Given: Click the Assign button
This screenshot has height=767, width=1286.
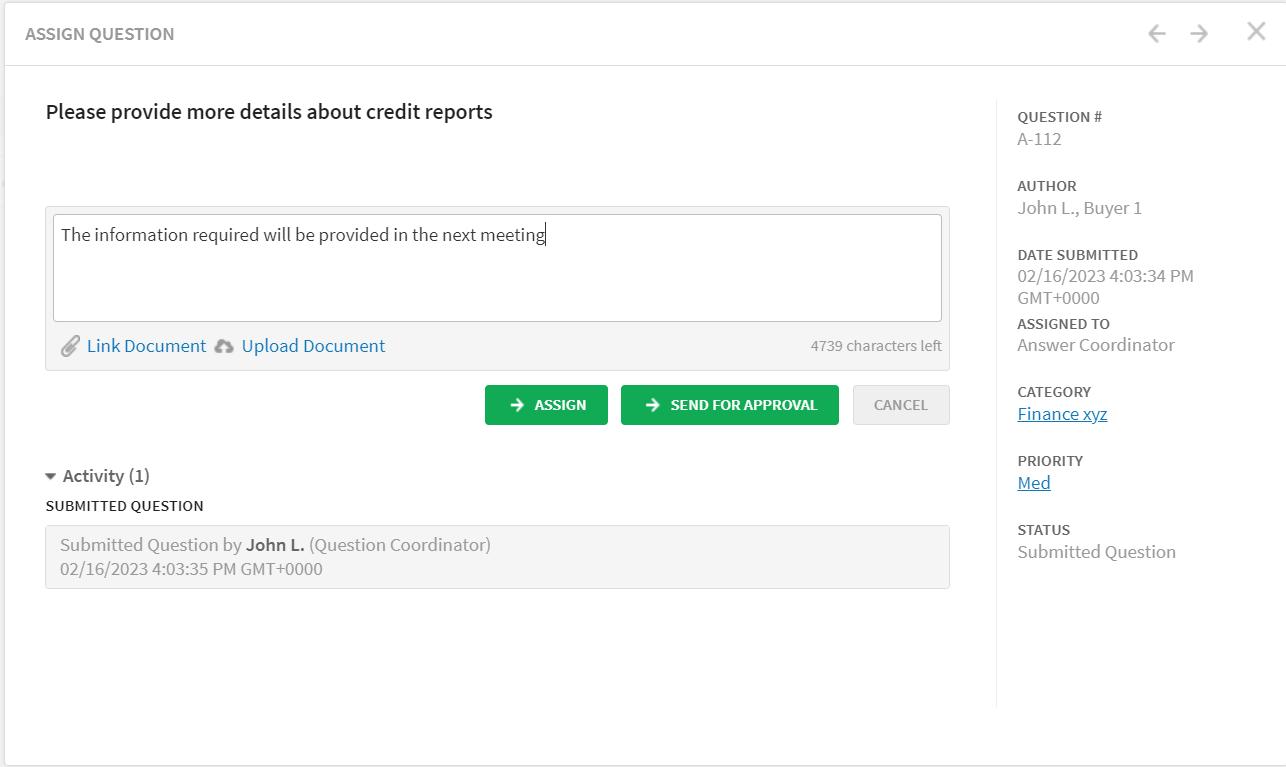Looking at the screenshot, I should (546, 405).
